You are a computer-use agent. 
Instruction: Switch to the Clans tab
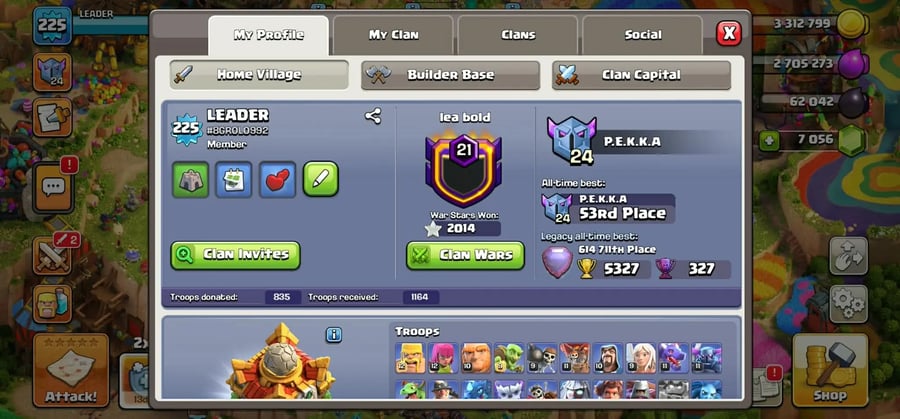pos(518,35)
